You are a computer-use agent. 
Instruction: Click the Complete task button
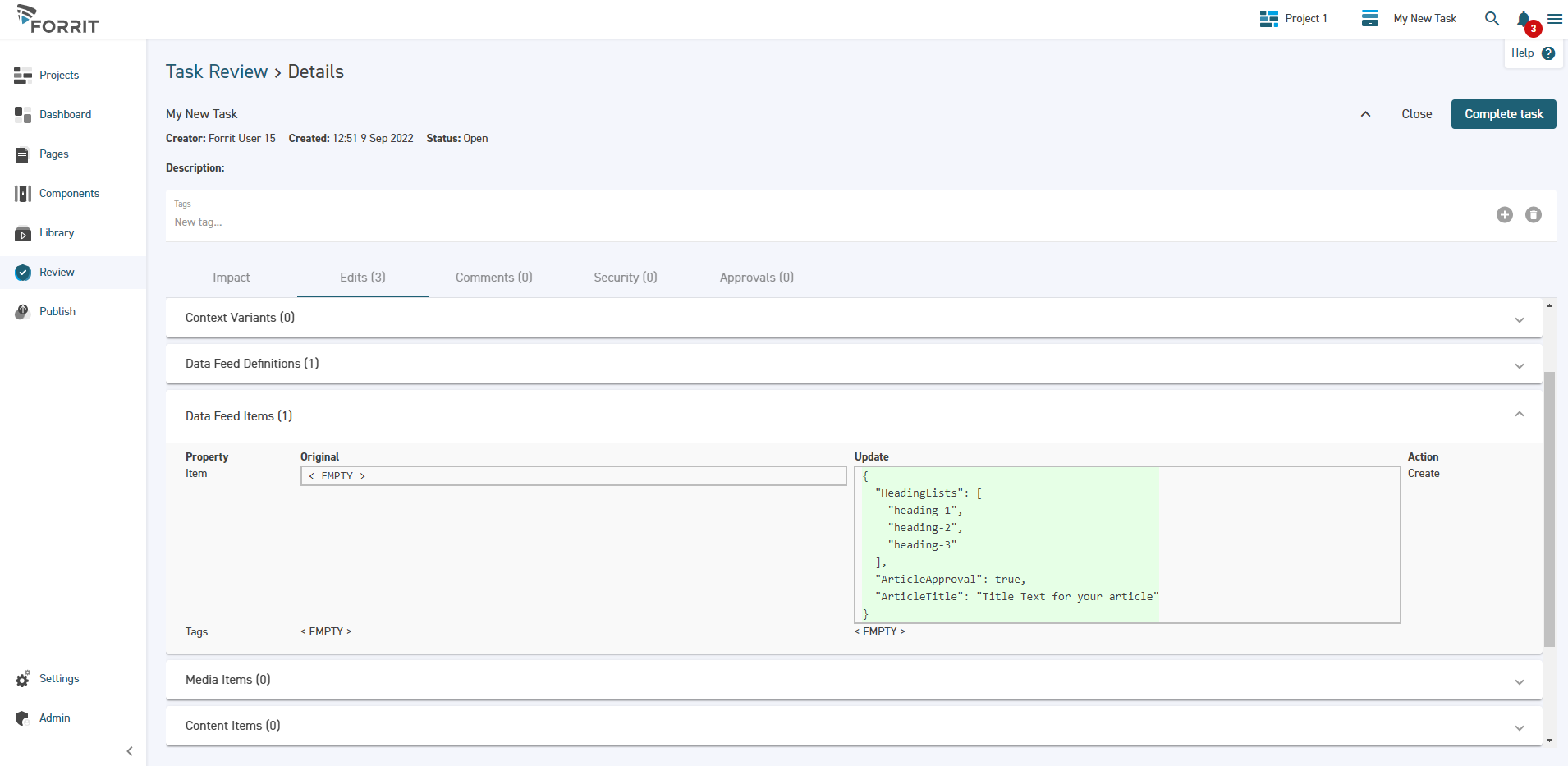coord(1502,114)
